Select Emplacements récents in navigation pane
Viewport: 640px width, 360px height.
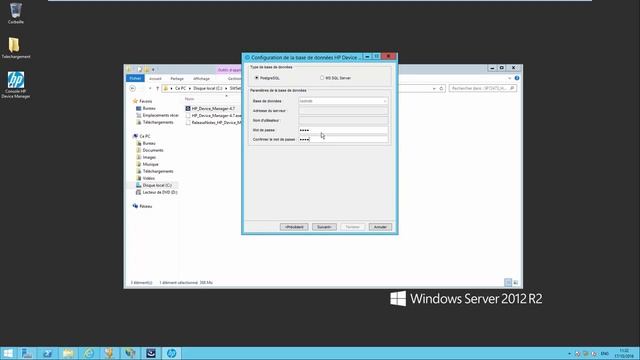(x=157, y=115)
